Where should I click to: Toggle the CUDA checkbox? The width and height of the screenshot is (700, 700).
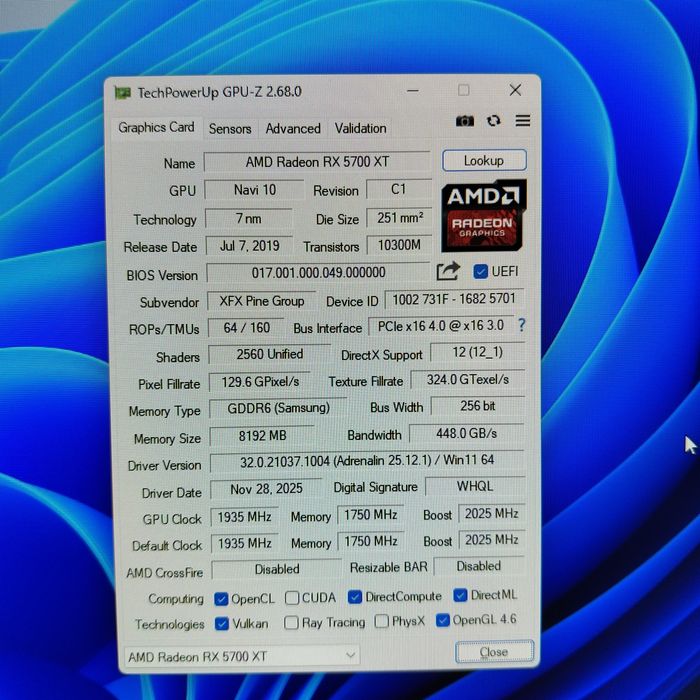click(x=292, y=598)
